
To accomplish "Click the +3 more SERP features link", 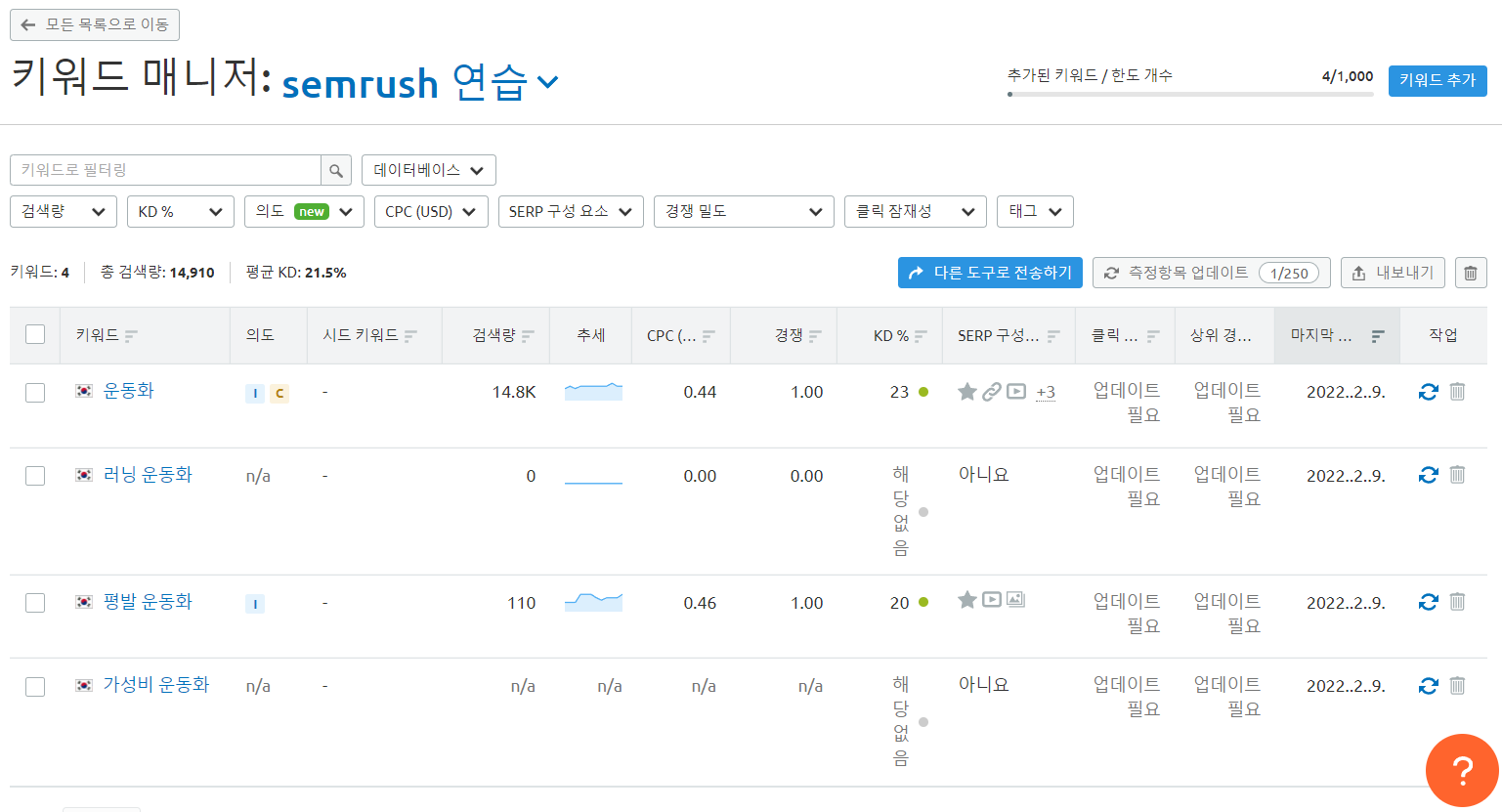I will tap(1046, 393).
